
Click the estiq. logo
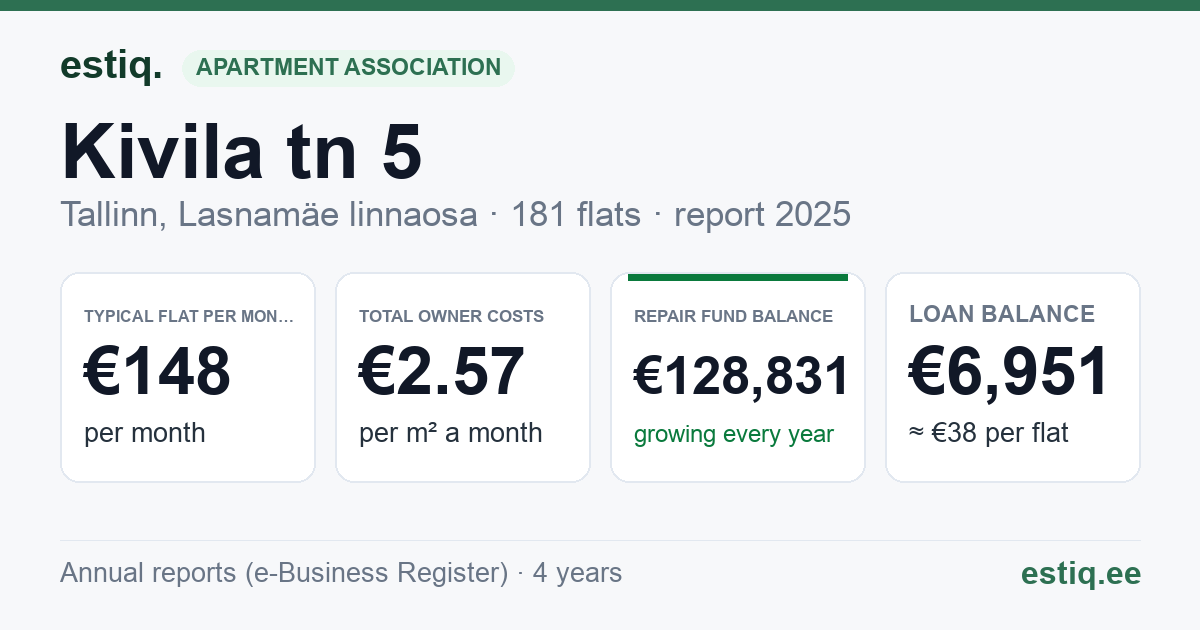[111, 66]
